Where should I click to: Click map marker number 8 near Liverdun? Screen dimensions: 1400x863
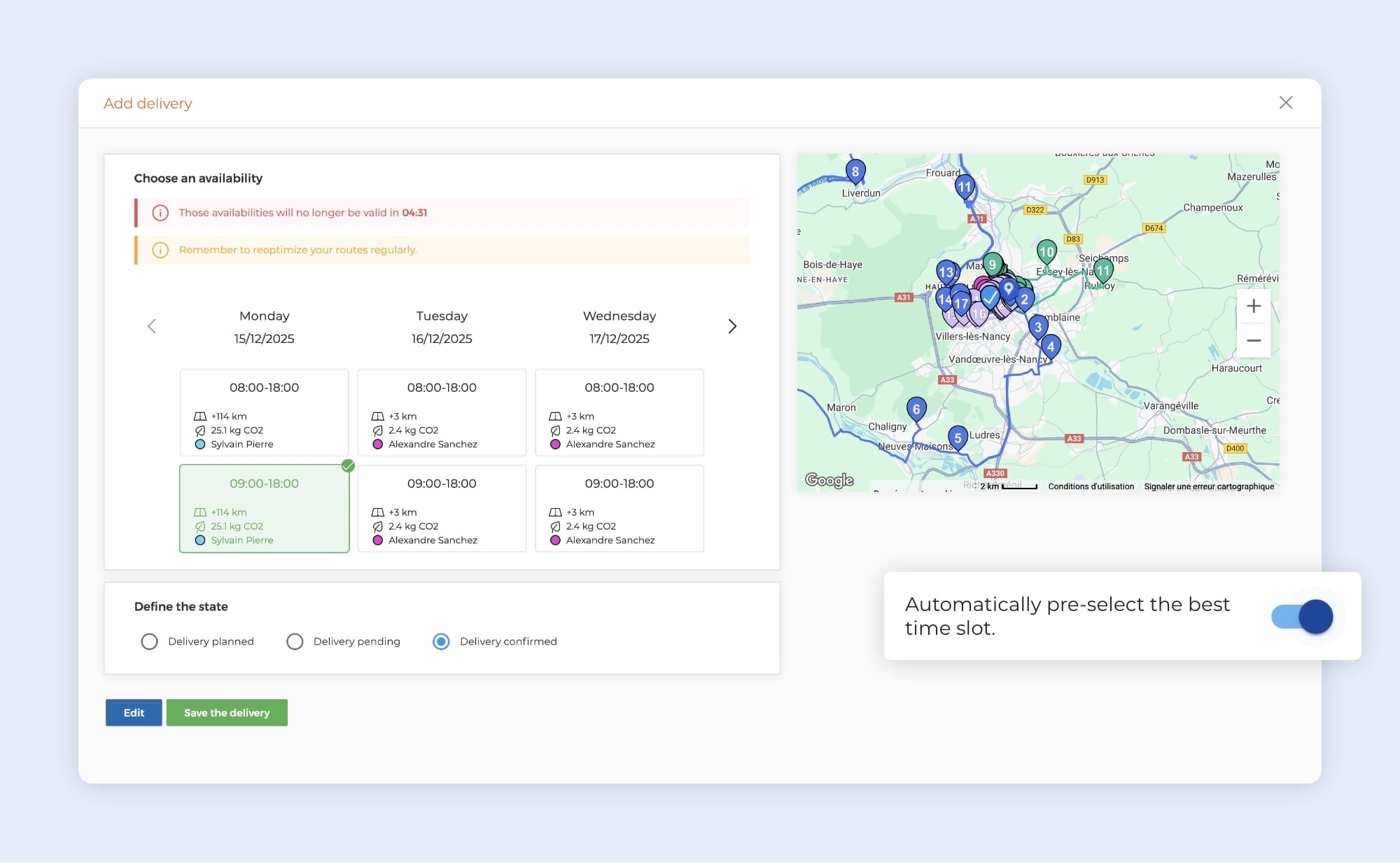coord(855,171)
